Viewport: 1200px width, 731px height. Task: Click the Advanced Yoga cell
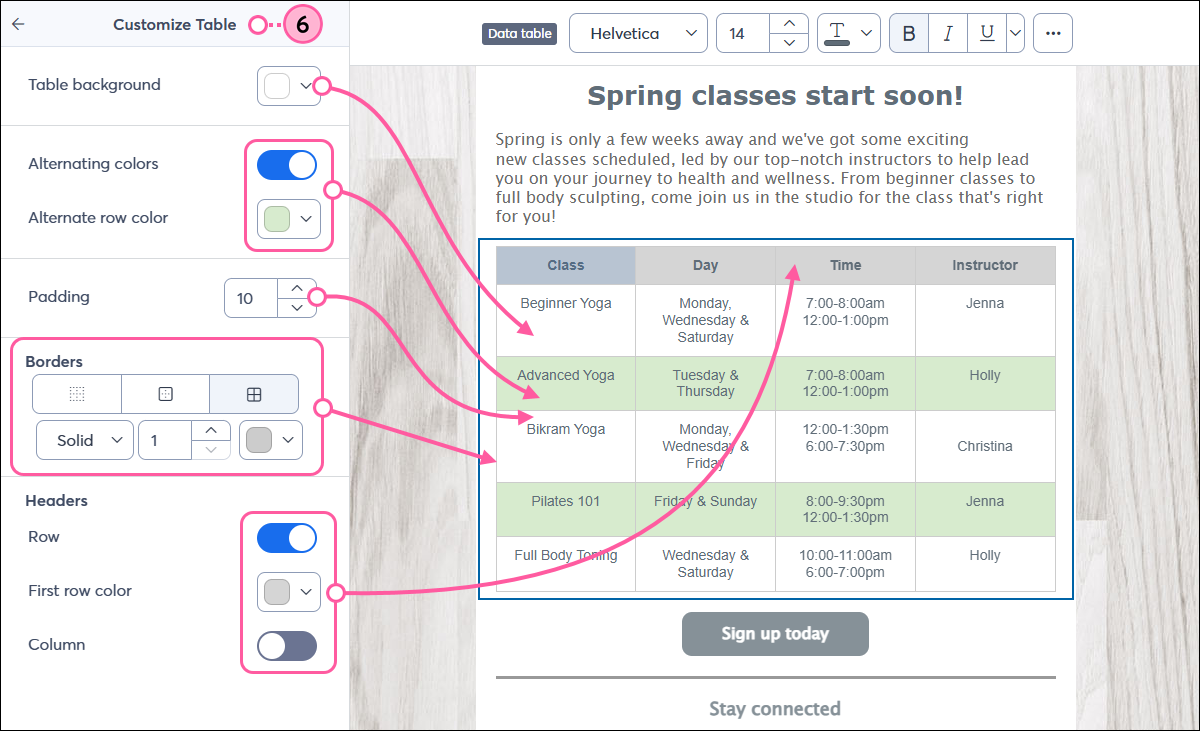pyautogui.click(x=566, y=383)
